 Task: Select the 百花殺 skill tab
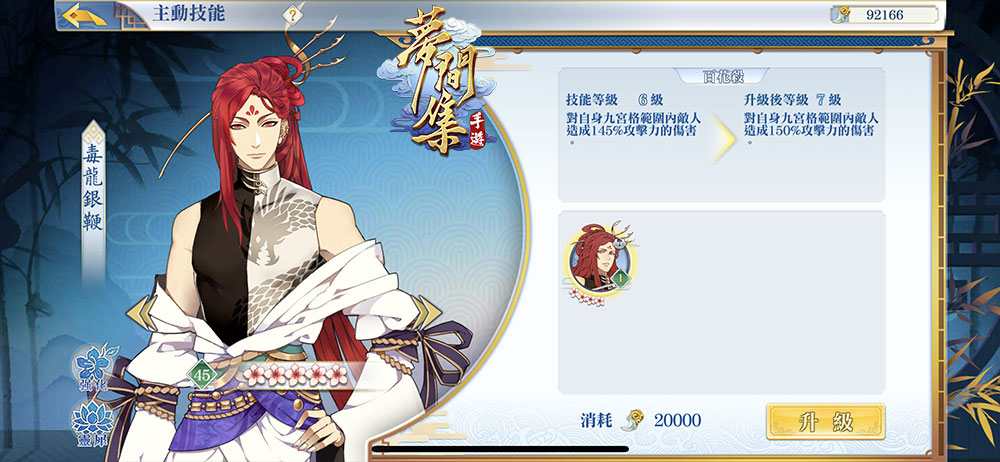(721, 76)
